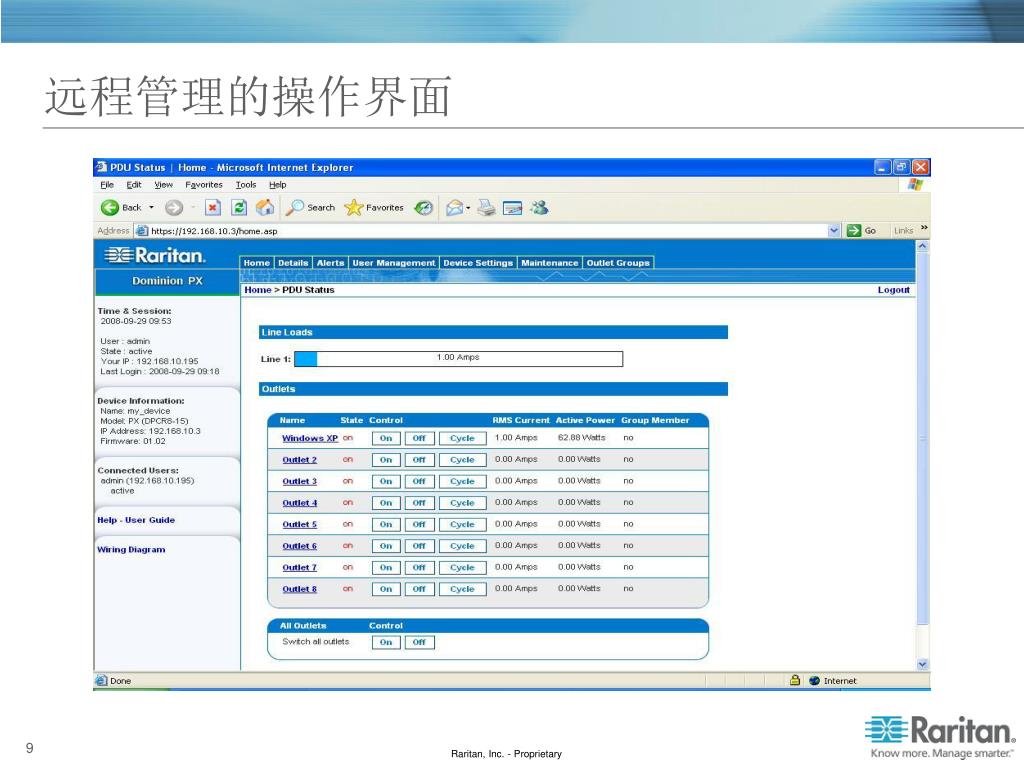The width and height of the screenshot is (1024, 768).
Task: Turn On Outlet 2
Action: [386, 460]
